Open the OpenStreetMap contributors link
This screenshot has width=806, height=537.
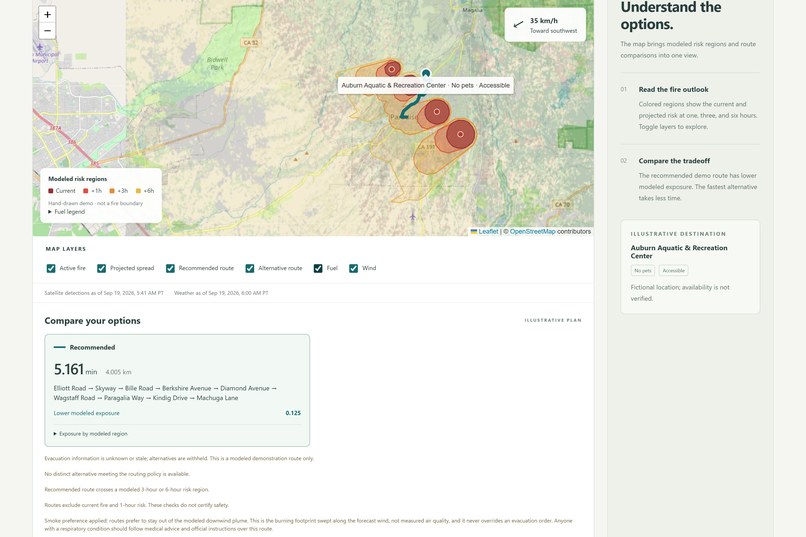(532, 232)
